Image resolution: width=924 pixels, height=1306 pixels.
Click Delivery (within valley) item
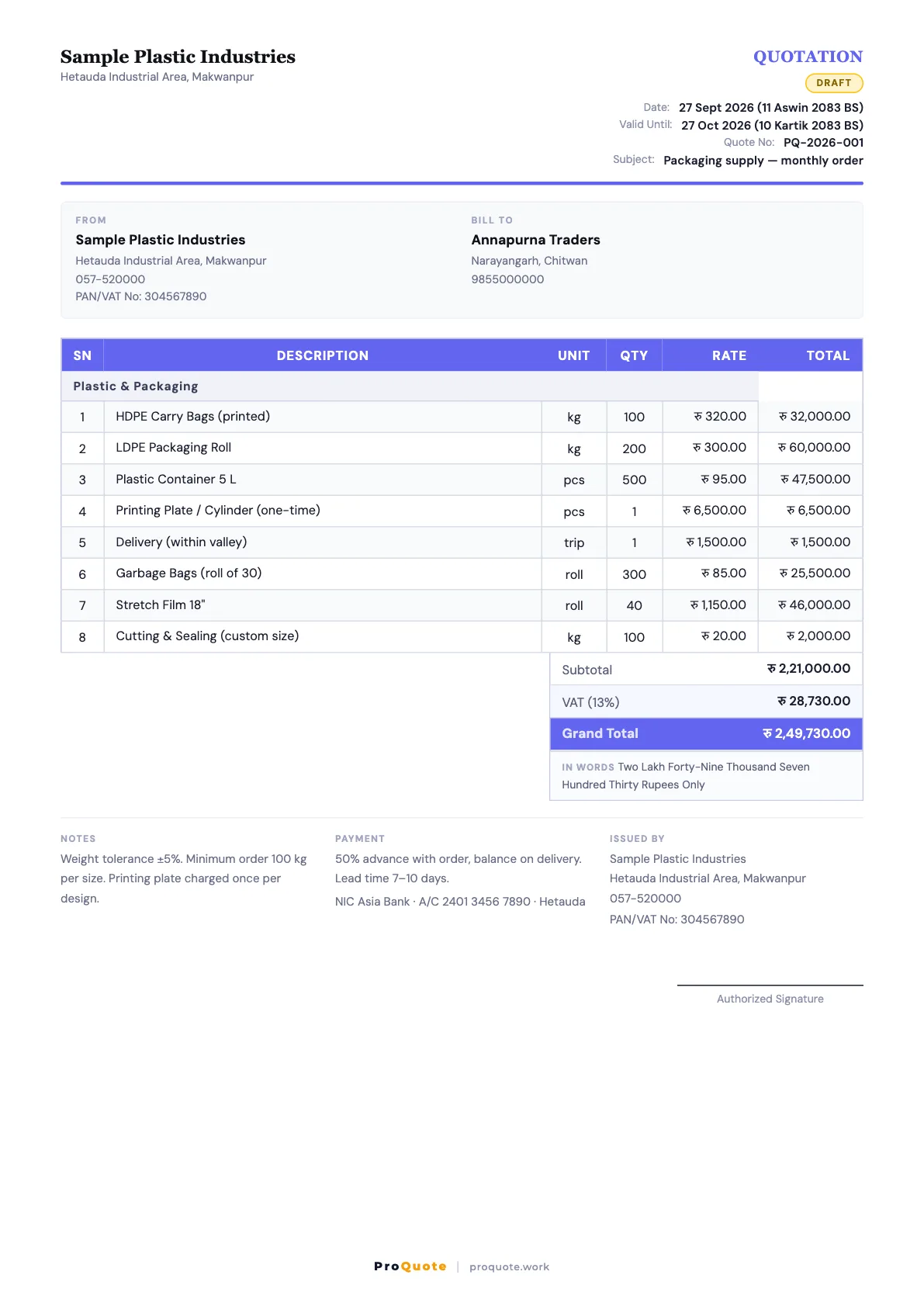click(182, 542)
